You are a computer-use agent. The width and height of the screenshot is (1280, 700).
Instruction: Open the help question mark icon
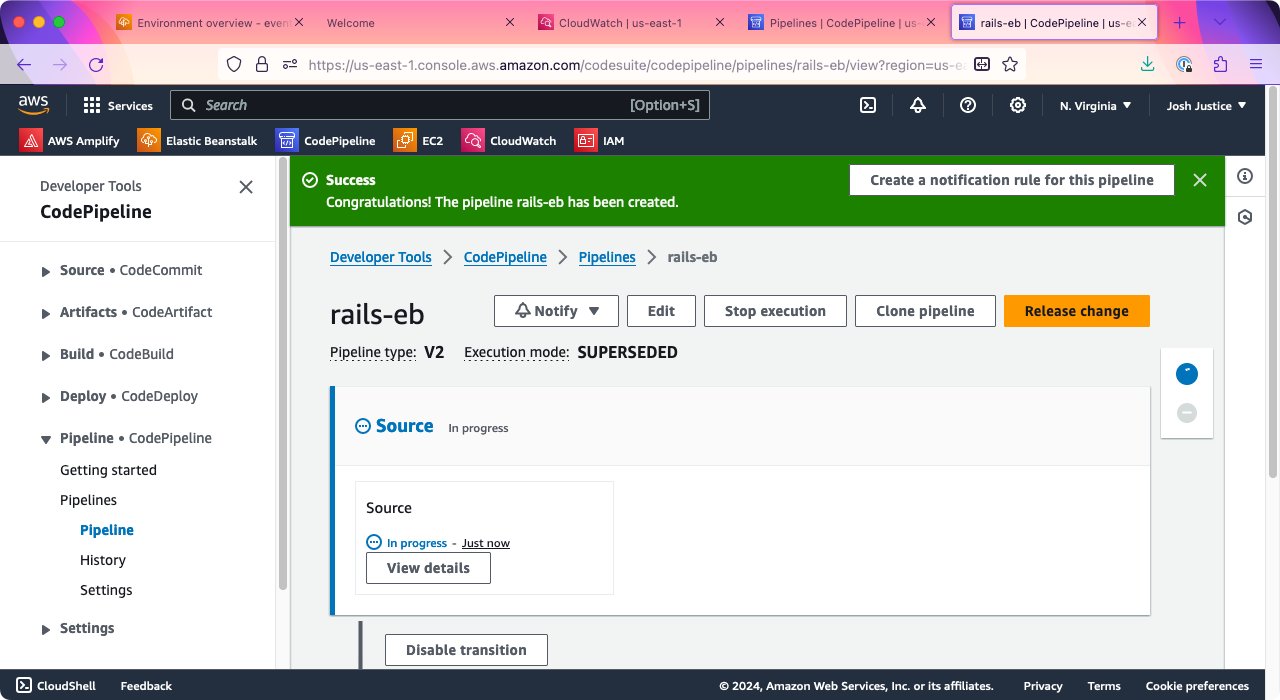968,105
